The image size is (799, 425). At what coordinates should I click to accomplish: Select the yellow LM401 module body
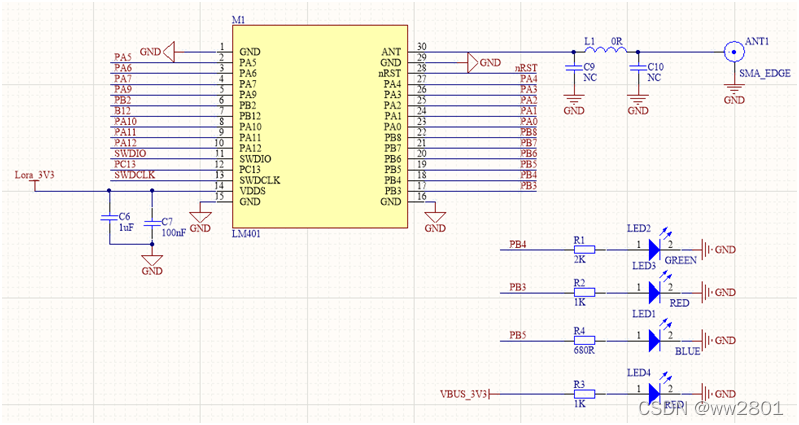click(x=320, y=126)
